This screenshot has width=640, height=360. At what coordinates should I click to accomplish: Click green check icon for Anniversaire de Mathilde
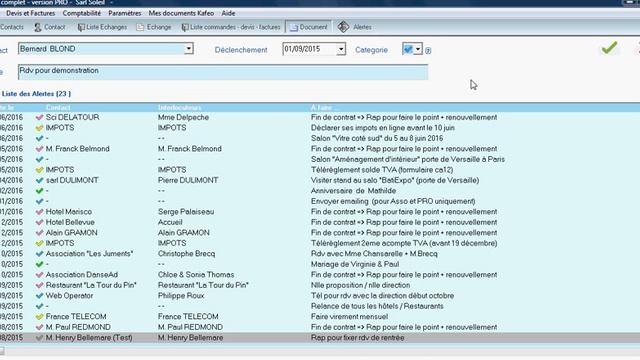tap(39, 191)
